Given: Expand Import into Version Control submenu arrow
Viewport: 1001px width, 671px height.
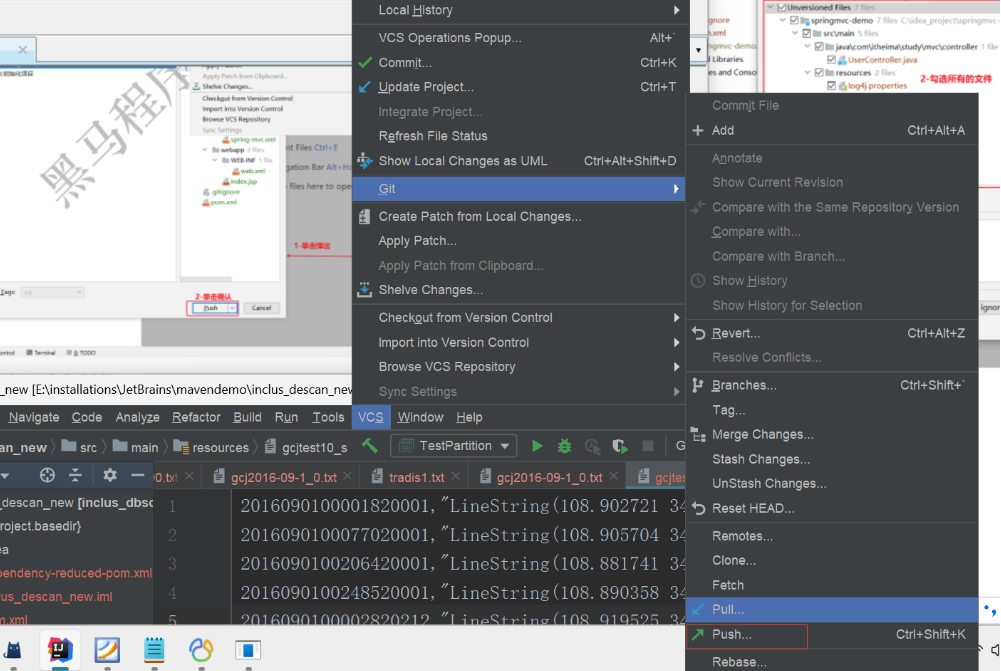Looking at the screenshot, I should tap(676, 343).
